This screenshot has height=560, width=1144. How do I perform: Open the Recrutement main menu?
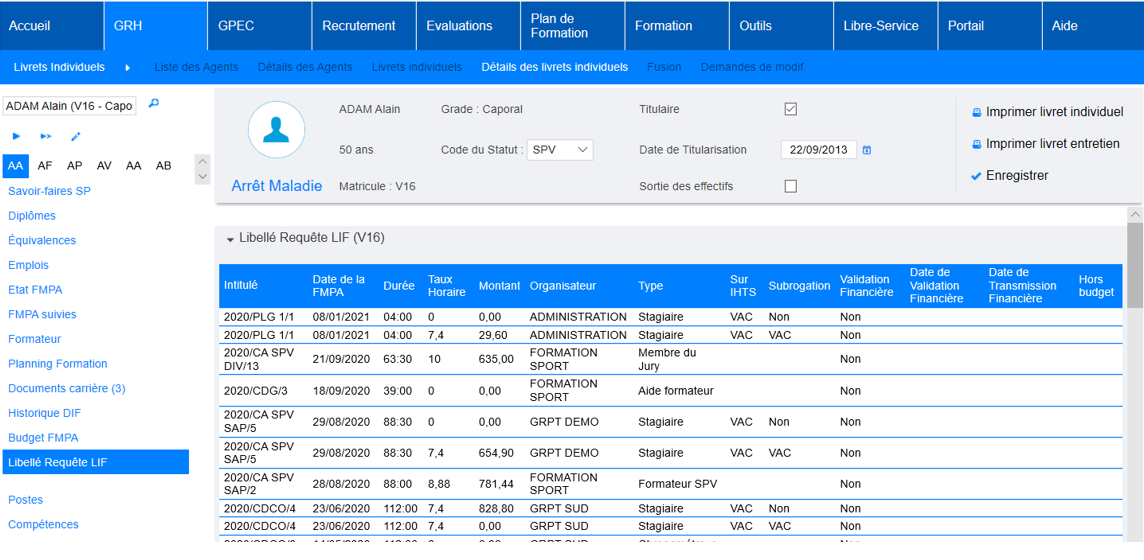(358, 26)
